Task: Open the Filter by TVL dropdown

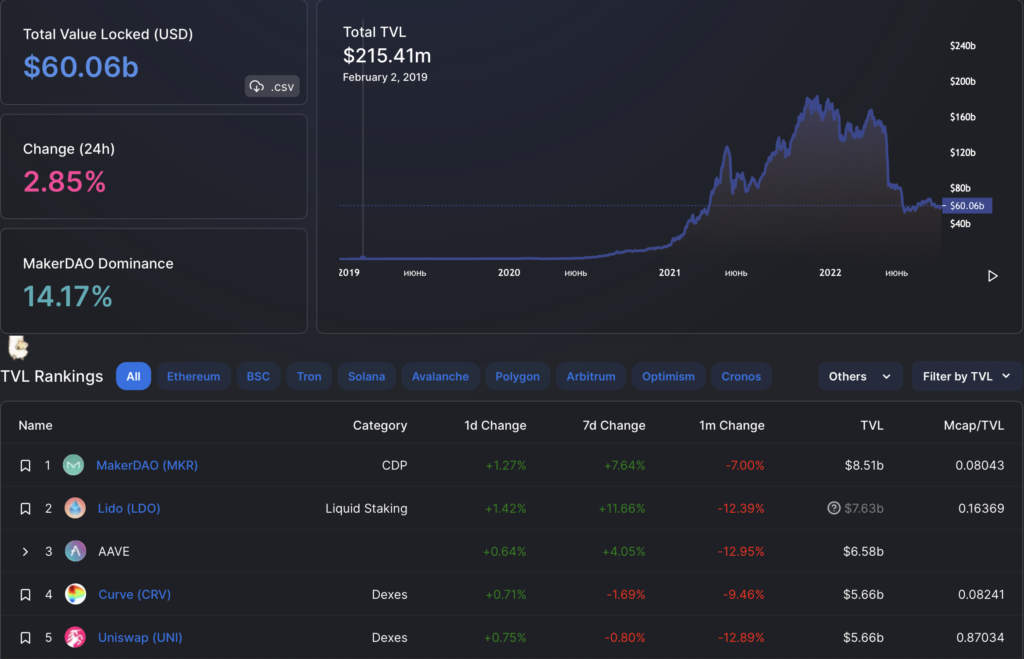Action: (x=966, y=376)
